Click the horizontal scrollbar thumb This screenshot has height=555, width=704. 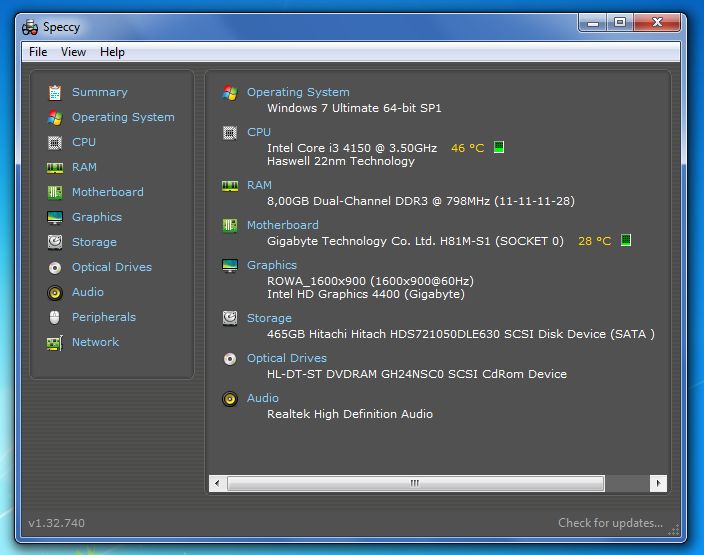pyautogui.click(x=416, y=484)
